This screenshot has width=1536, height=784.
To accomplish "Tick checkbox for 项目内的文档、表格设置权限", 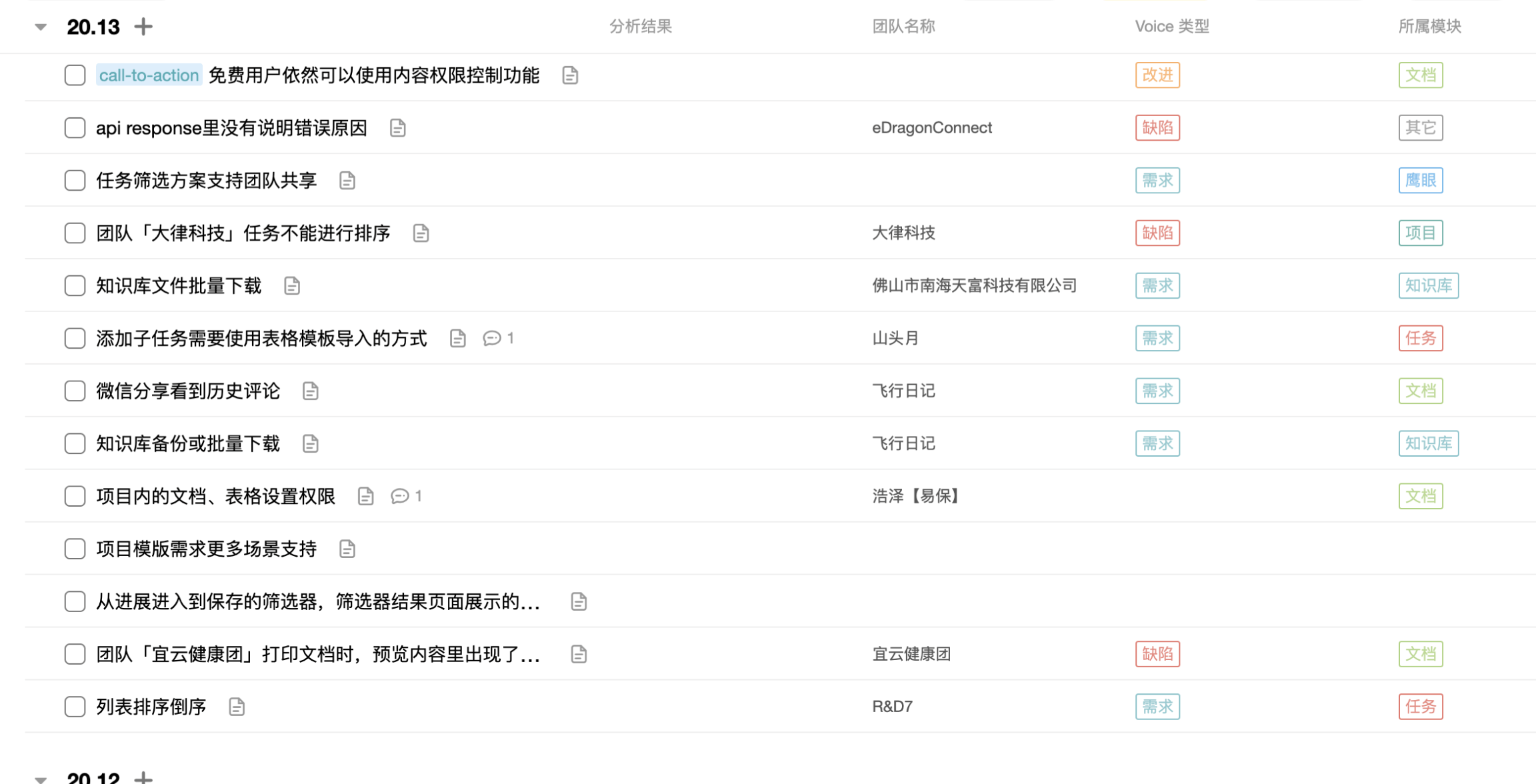I will [x=75, y=497].
